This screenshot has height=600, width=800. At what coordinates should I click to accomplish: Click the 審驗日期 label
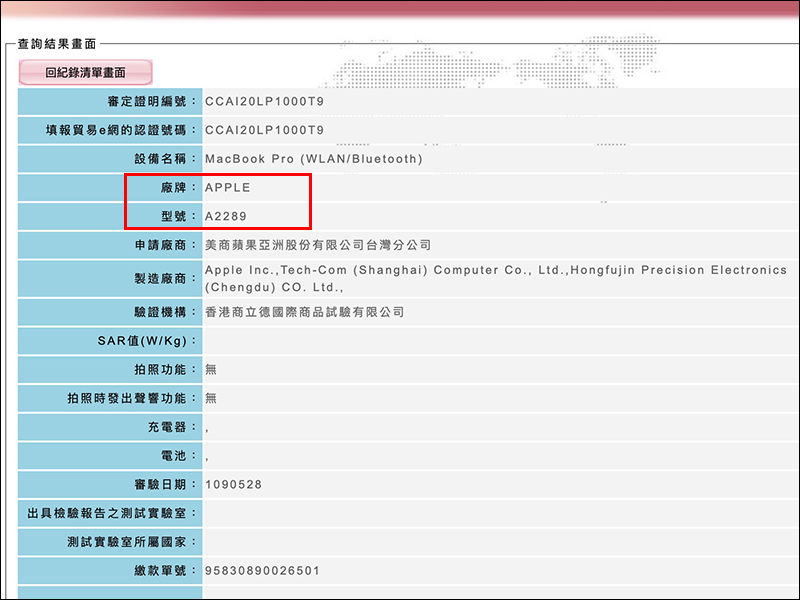pos(165,484)
